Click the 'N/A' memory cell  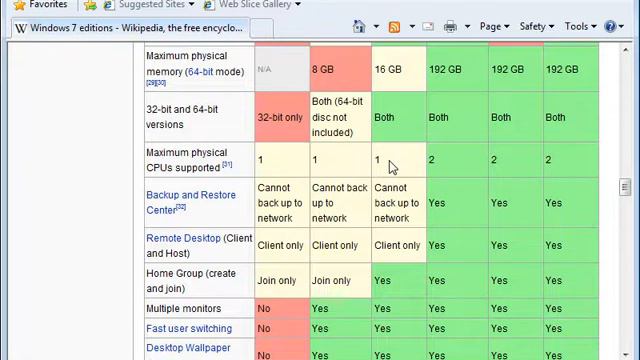(x=282, y=69)
